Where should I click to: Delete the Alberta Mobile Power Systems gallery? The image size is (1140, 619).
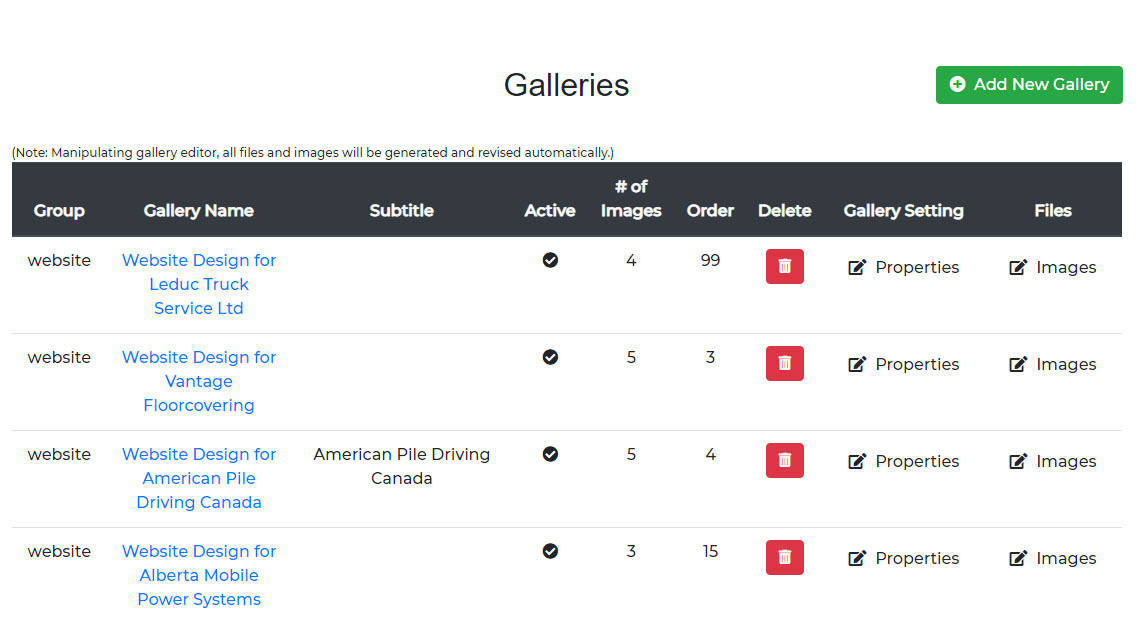point(784,557)
